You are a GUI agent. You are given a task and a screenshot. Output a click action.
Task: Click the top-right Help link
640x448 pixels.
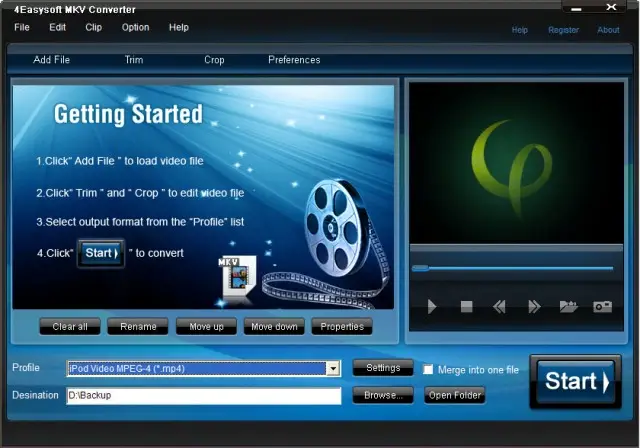(x=520, y=30)
